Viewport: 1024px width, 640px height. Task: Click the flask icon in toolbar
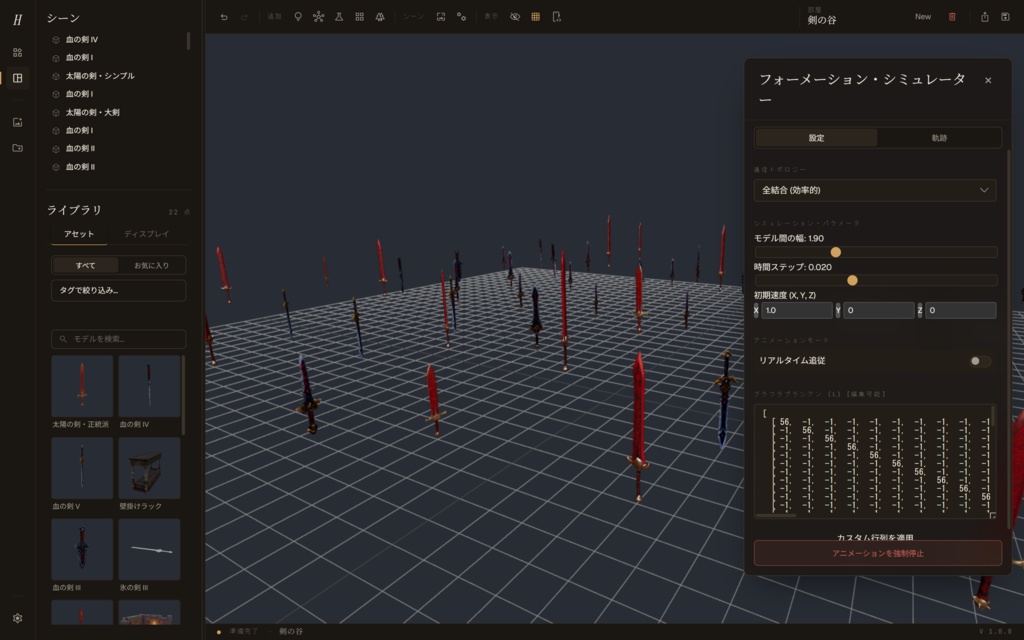339,17
